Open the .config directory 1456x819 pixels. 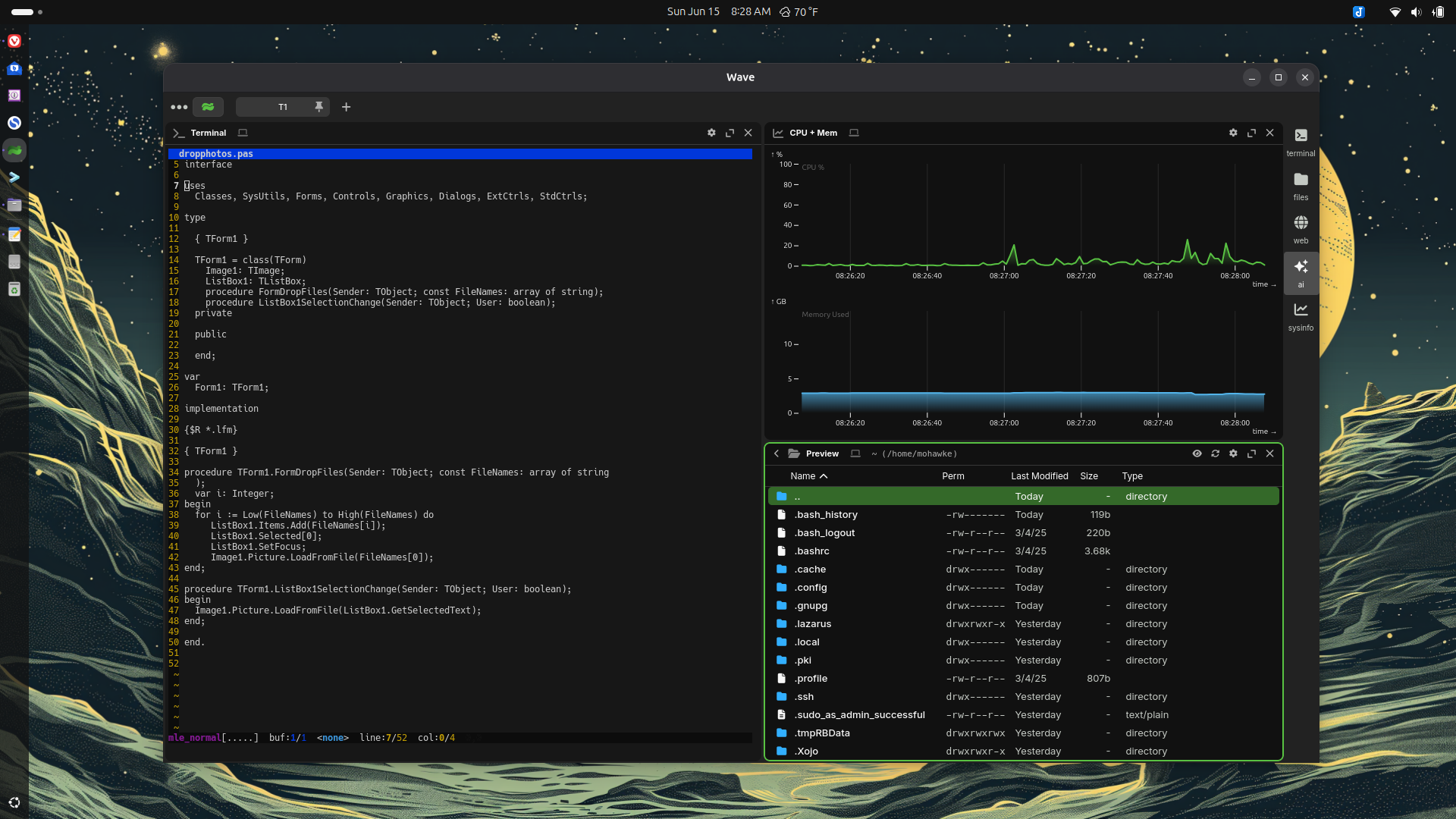(811, 588)
